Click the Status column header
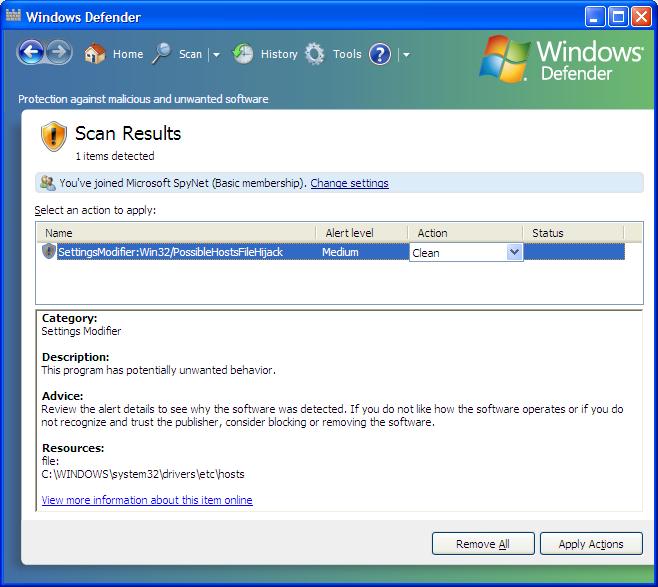This screenshot has width=658, height=587. 573,233
